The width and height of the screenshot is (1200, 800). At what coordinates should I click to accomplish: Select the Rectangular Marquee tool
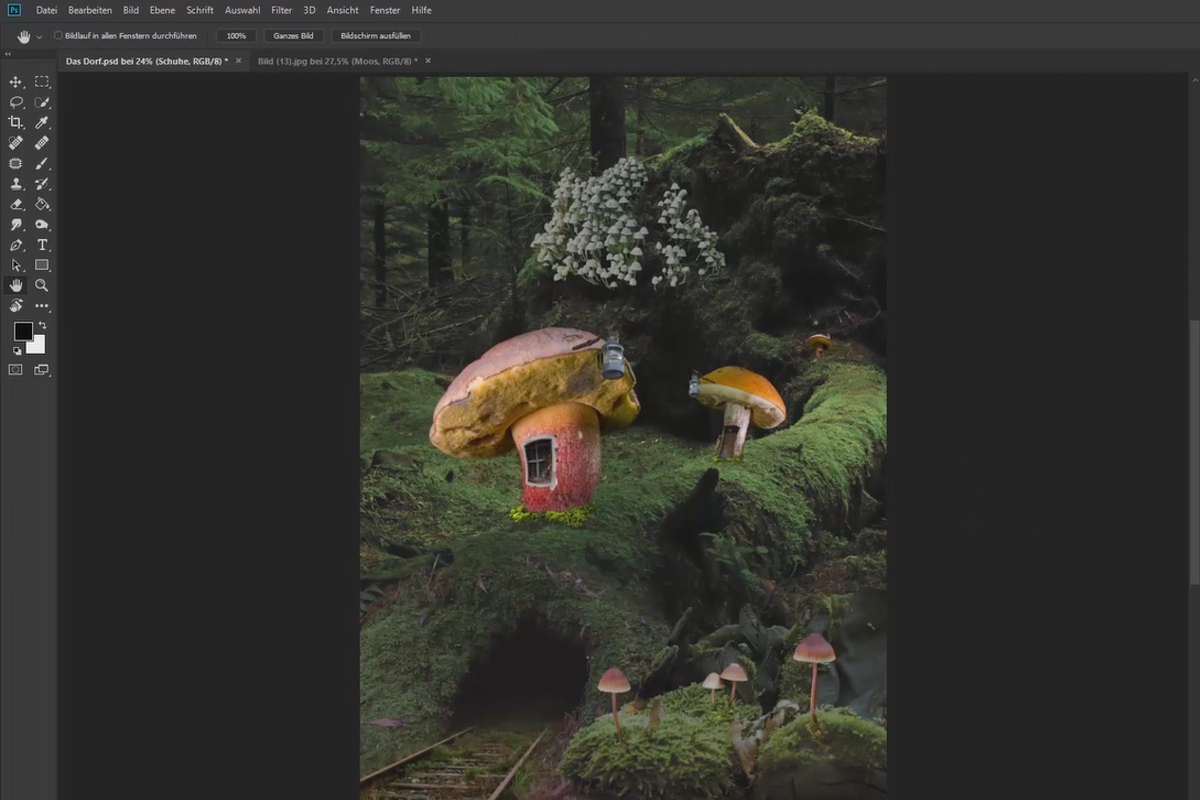(x=42, y=82)
